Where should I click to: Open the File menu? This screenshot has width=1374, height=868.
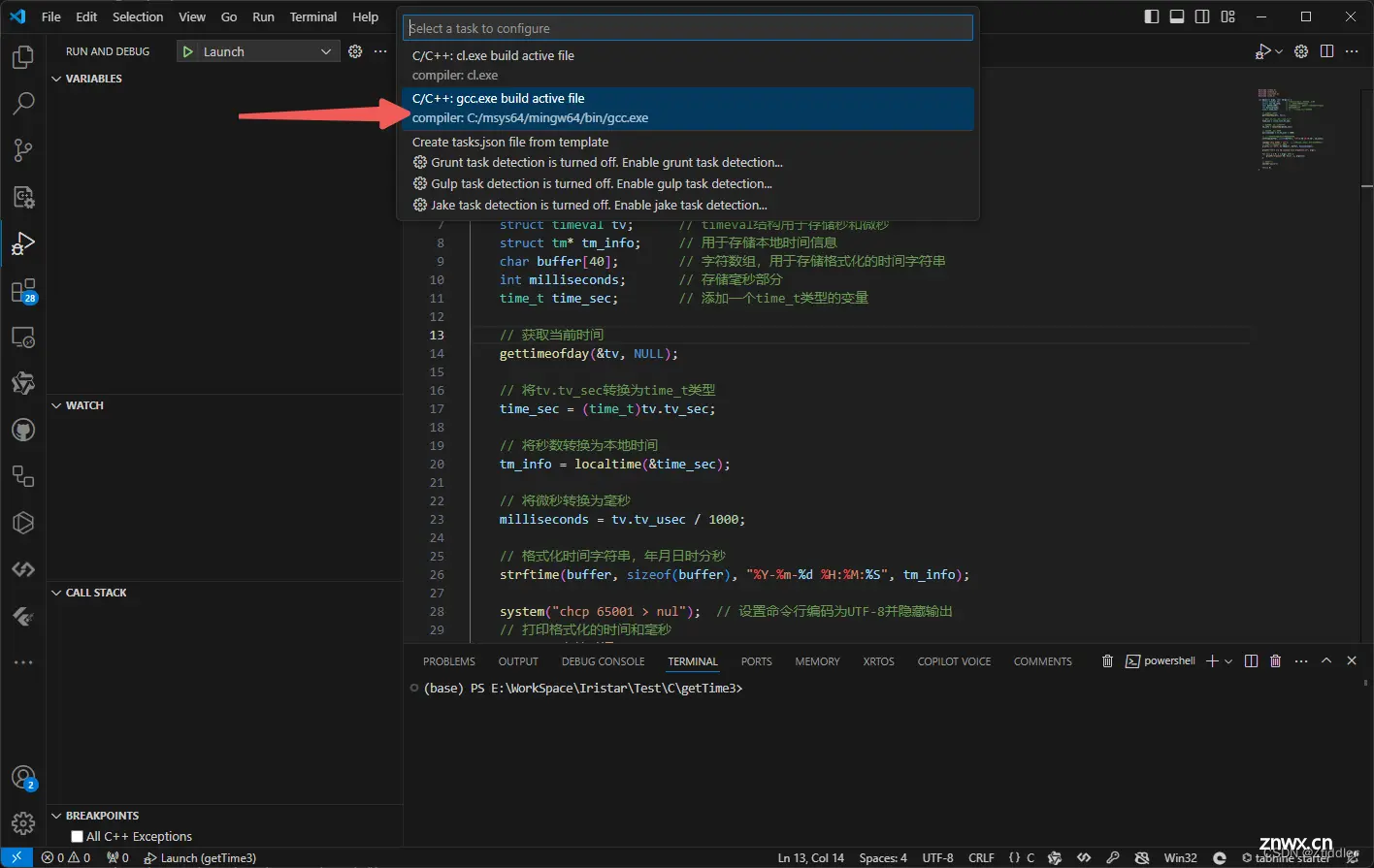coord(51,16)
